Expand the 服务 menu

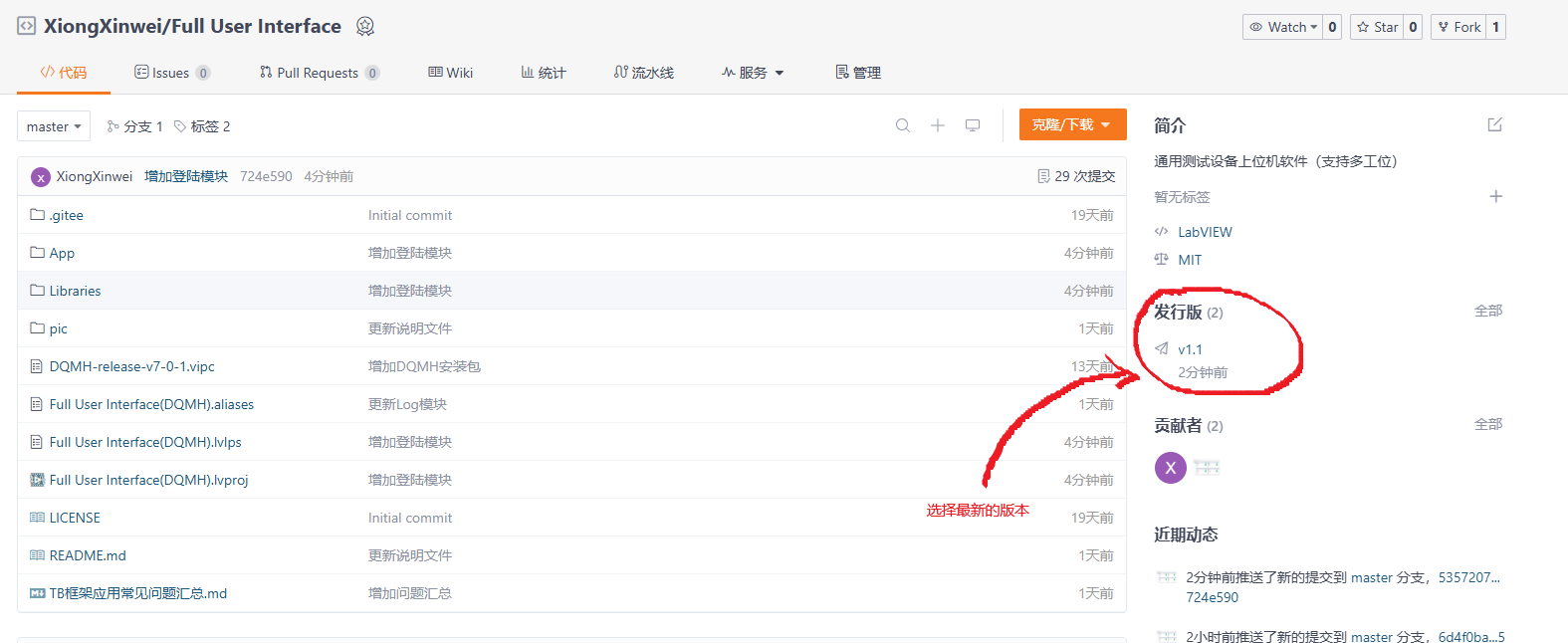(x=754, y=73)
